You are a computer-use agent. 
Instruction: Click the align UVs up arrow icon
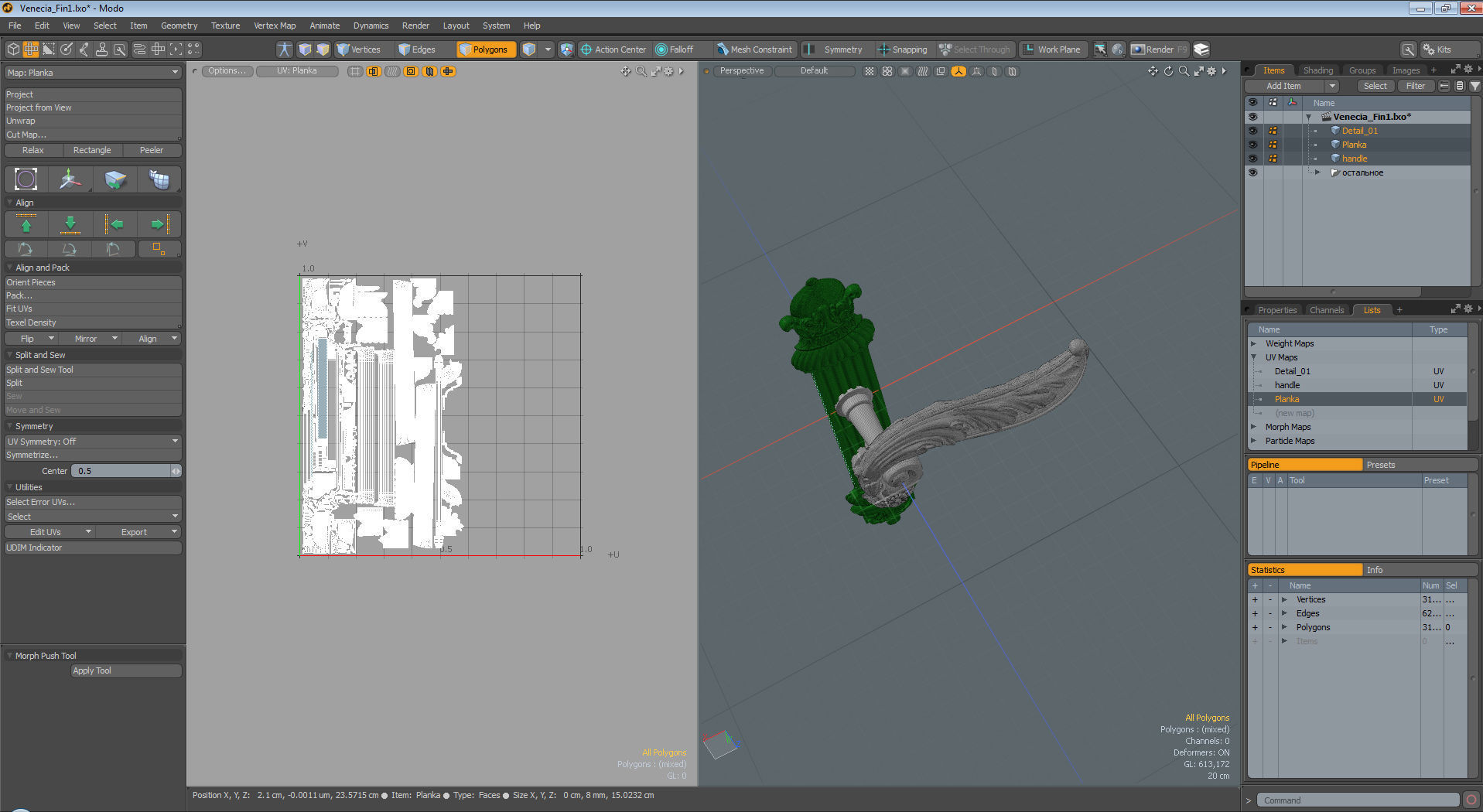pos(26,224)
